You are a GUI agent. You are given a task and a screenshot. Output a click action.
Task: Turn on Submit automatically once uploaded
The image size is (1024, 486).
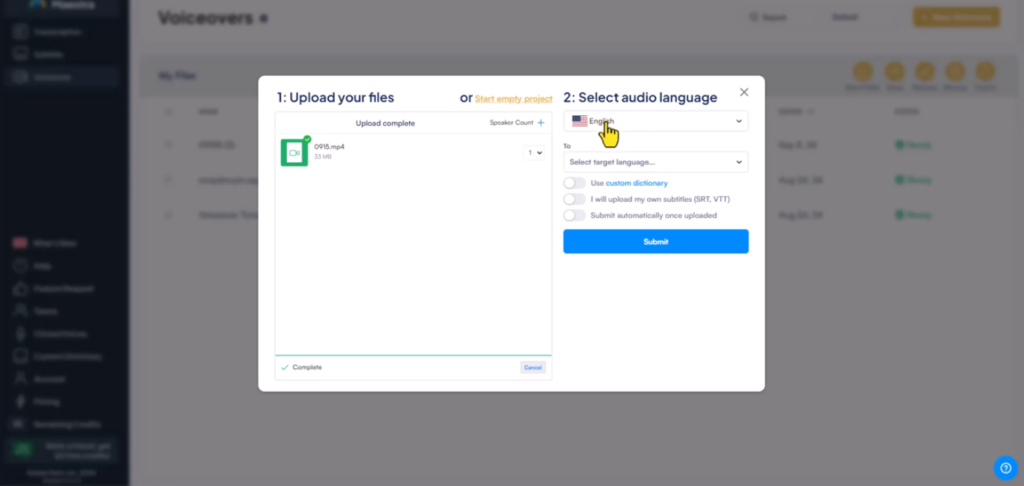point(575,215)
